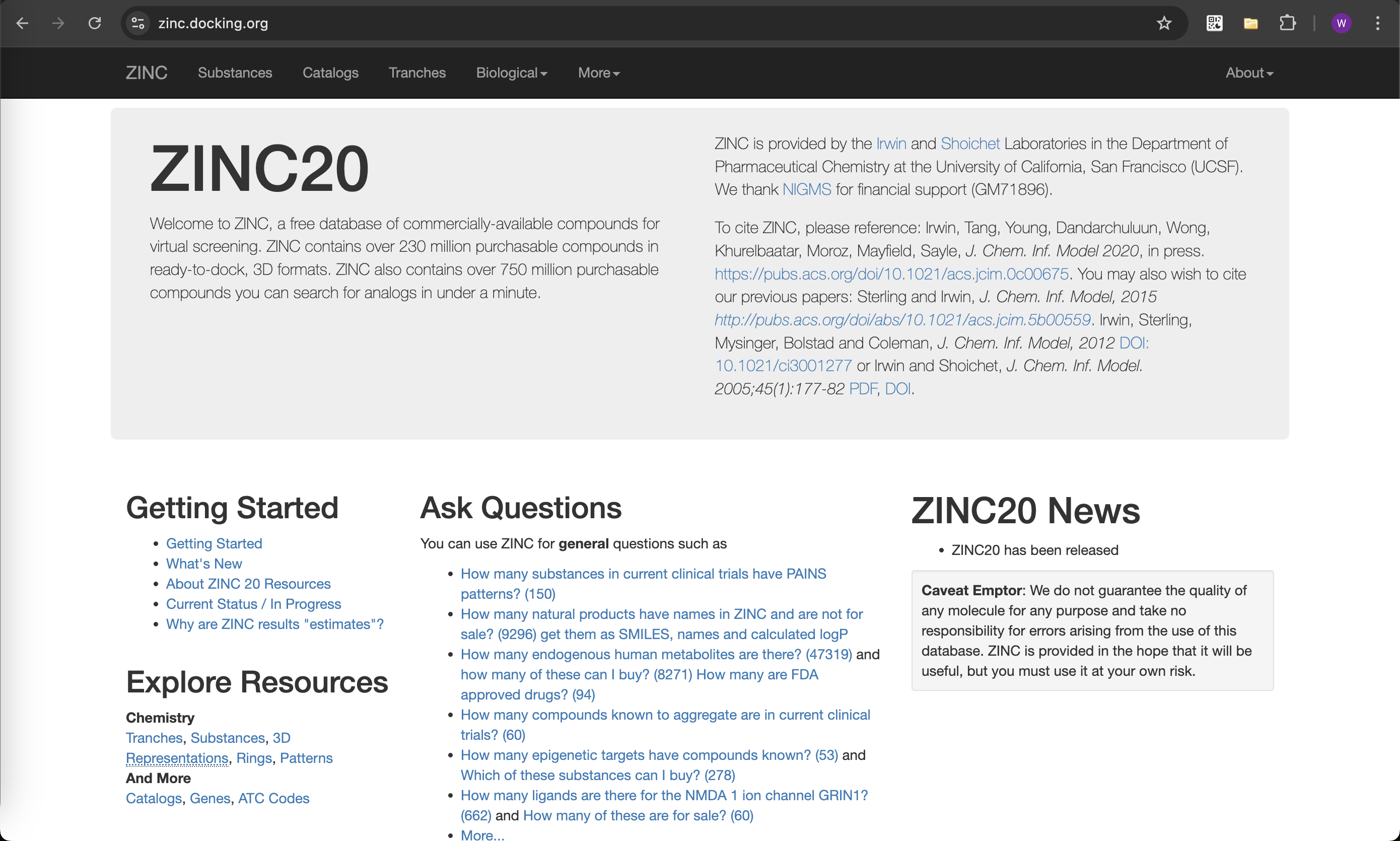Select the Substances menu item
Viewport: 1400px width, 841px height.
point(235,72)
